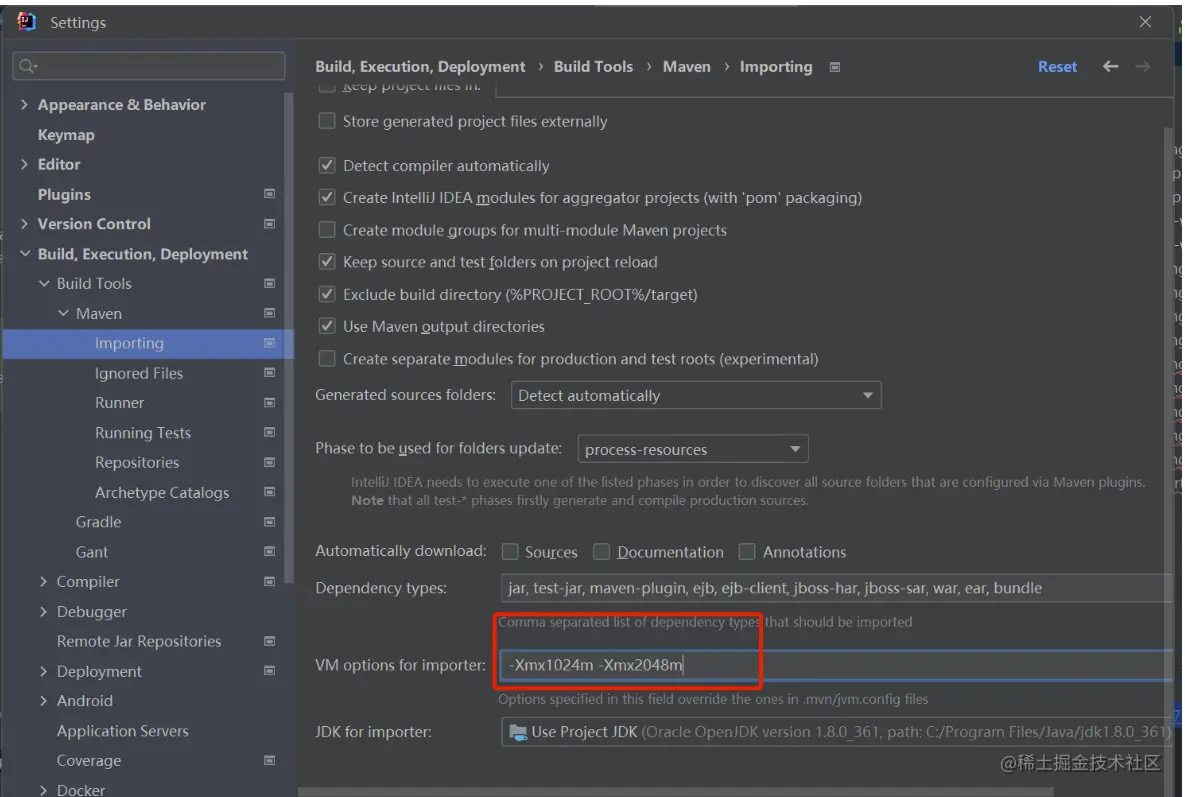The image size is (1185, 797).
Task: Click the project-level icon beside Compiler
Action: 269,582
